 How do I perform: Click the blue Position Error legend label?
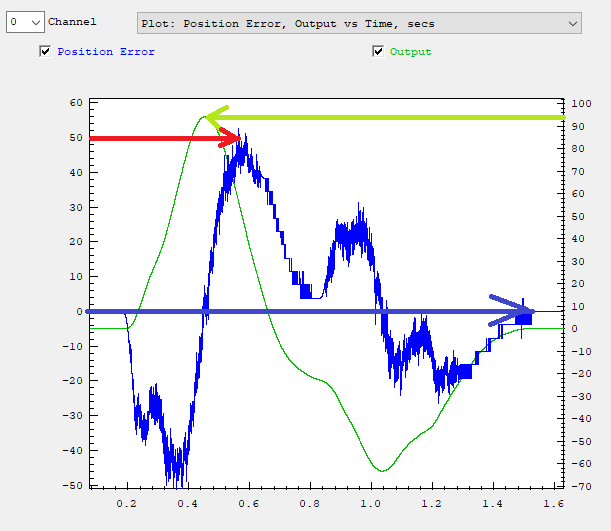(106, 52)
